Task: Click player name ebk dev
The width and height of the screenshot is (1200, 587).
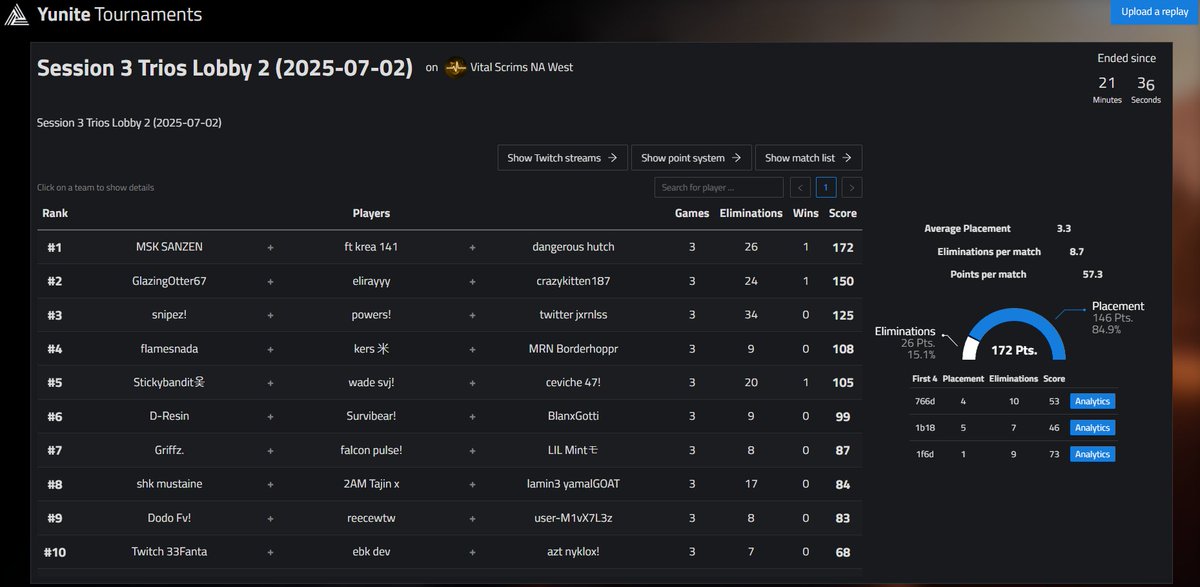Action: 371,552
